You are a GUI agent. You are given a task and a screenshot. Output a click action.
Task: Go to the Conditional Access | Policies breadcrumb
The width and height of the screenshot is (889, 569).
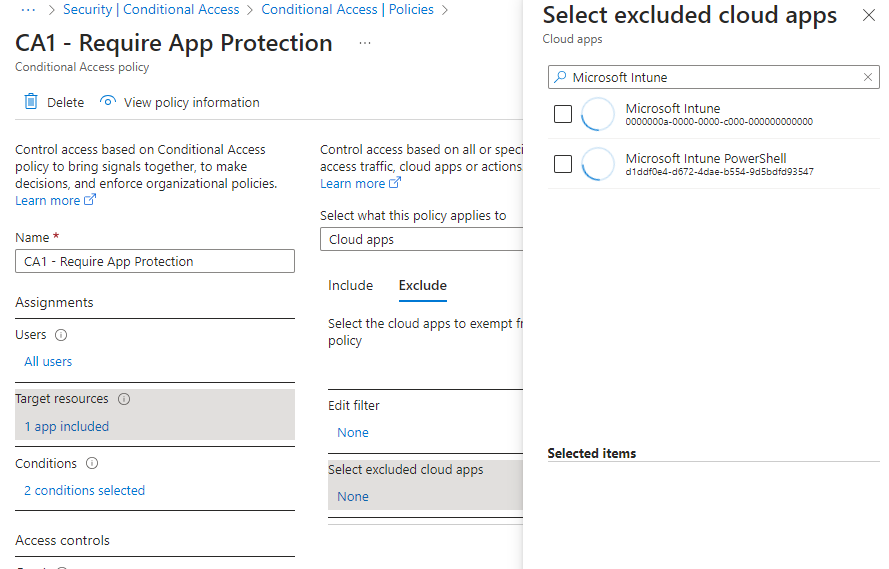(x=348, y=10)
